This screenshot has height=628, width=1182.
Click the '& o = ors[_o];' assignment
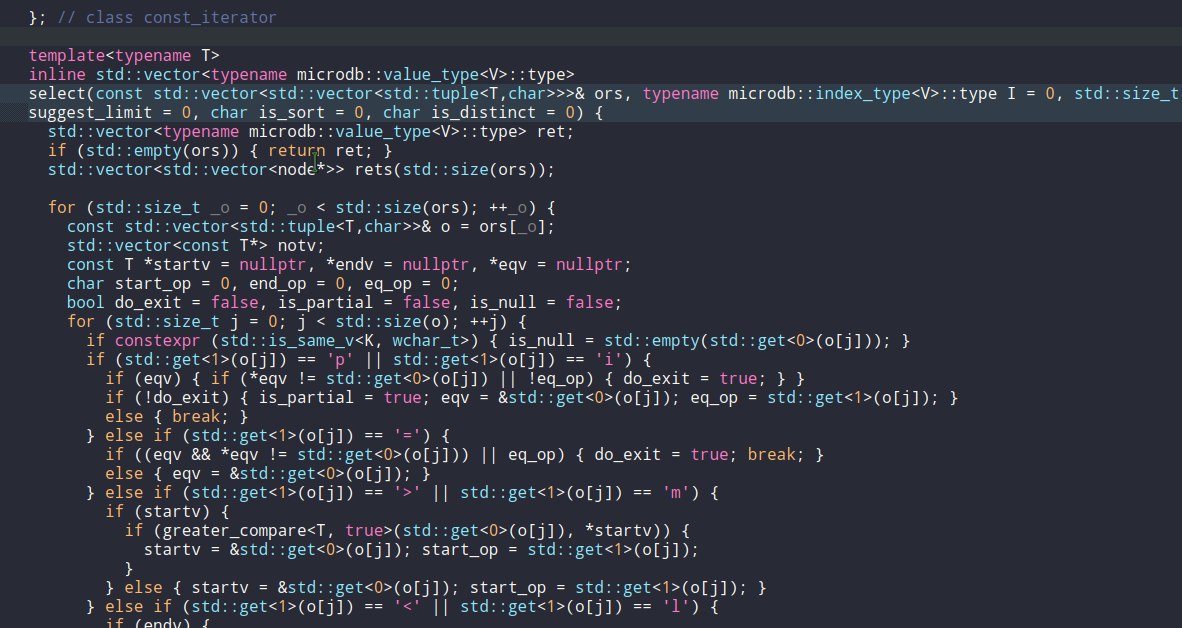click(488, 226)
